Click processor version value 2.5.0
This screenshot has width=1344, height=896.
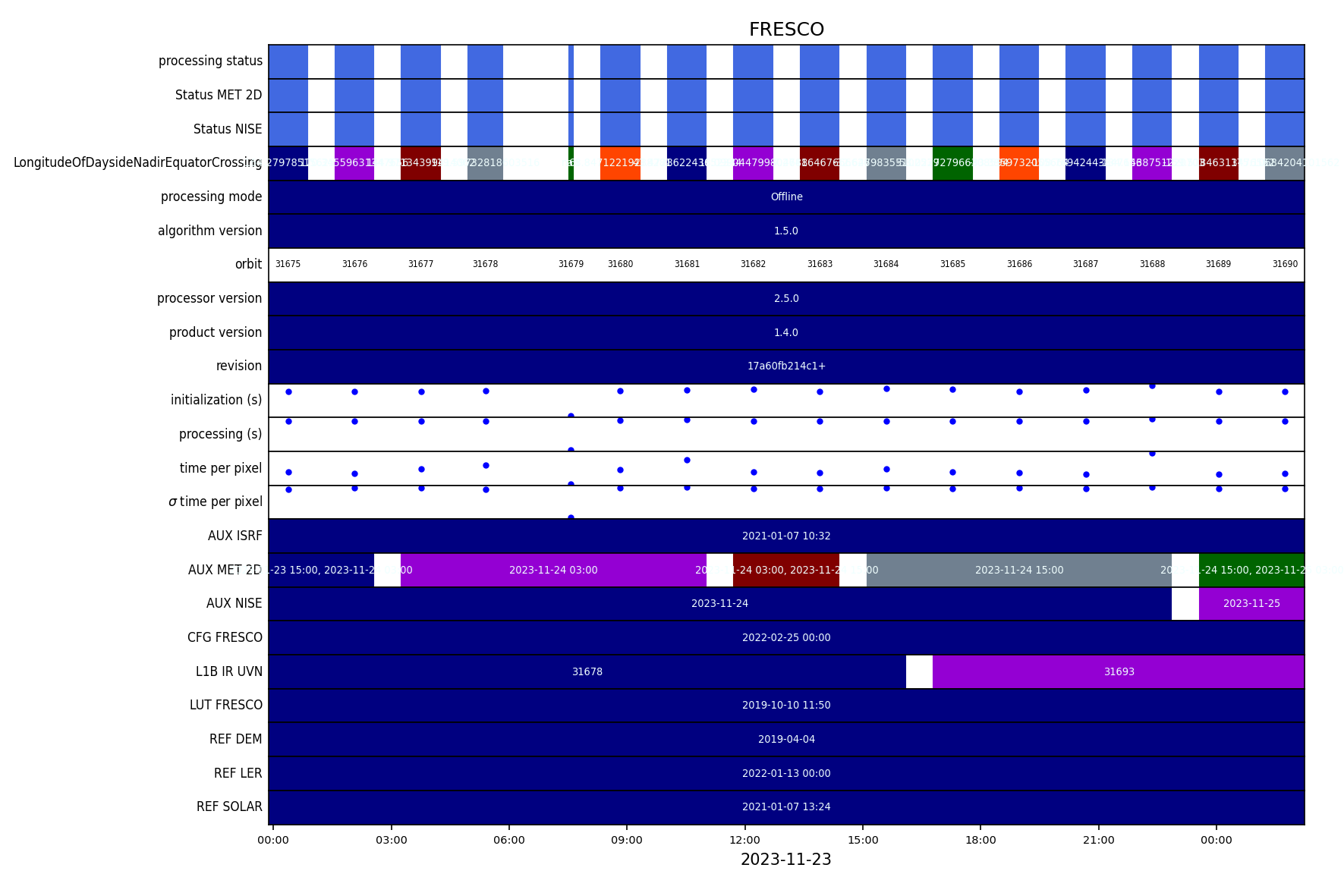(786, 298)
